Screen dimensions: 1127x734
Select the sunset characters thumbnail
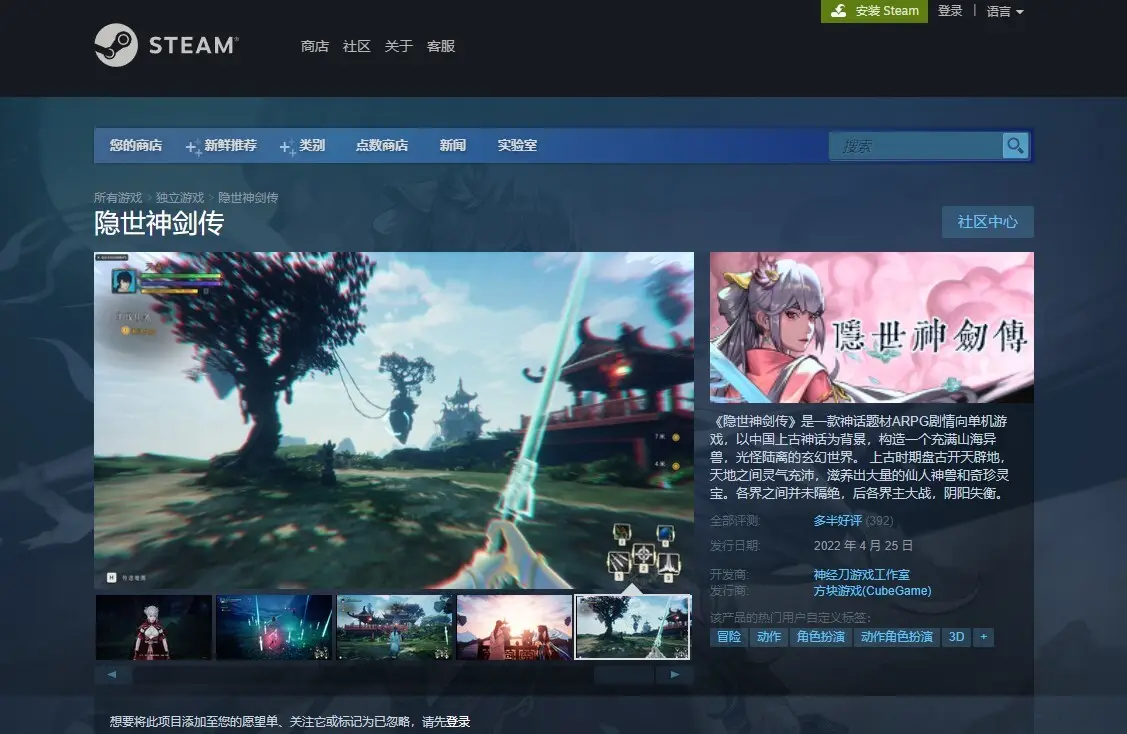[515, 627]
